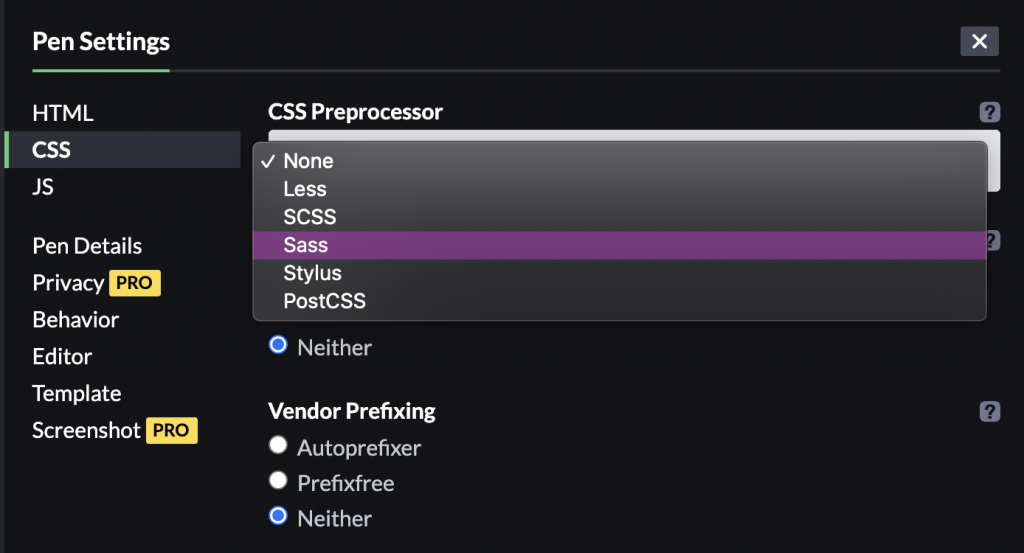Pick Less in the preprocessor dropdown

coord(305,189)
